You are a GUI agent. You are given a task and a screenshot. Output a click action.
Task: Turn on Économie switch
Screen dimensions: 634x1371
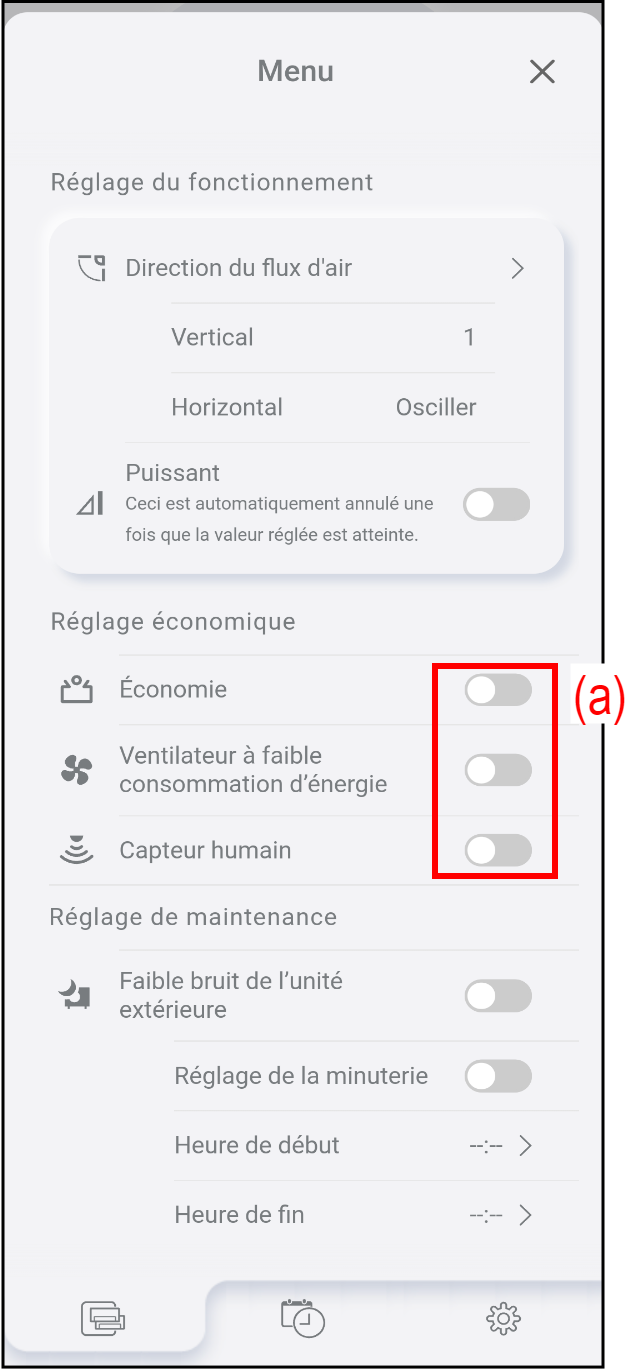click(497, 690)
